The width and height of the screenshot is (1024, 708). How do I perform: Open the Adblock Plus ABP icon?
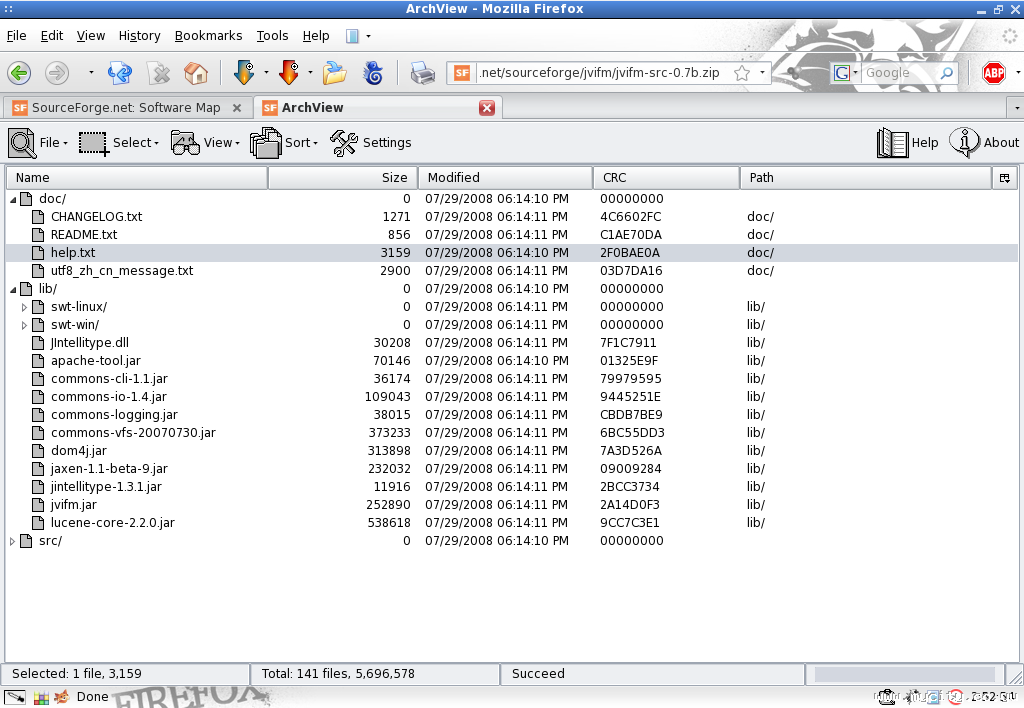994,72
